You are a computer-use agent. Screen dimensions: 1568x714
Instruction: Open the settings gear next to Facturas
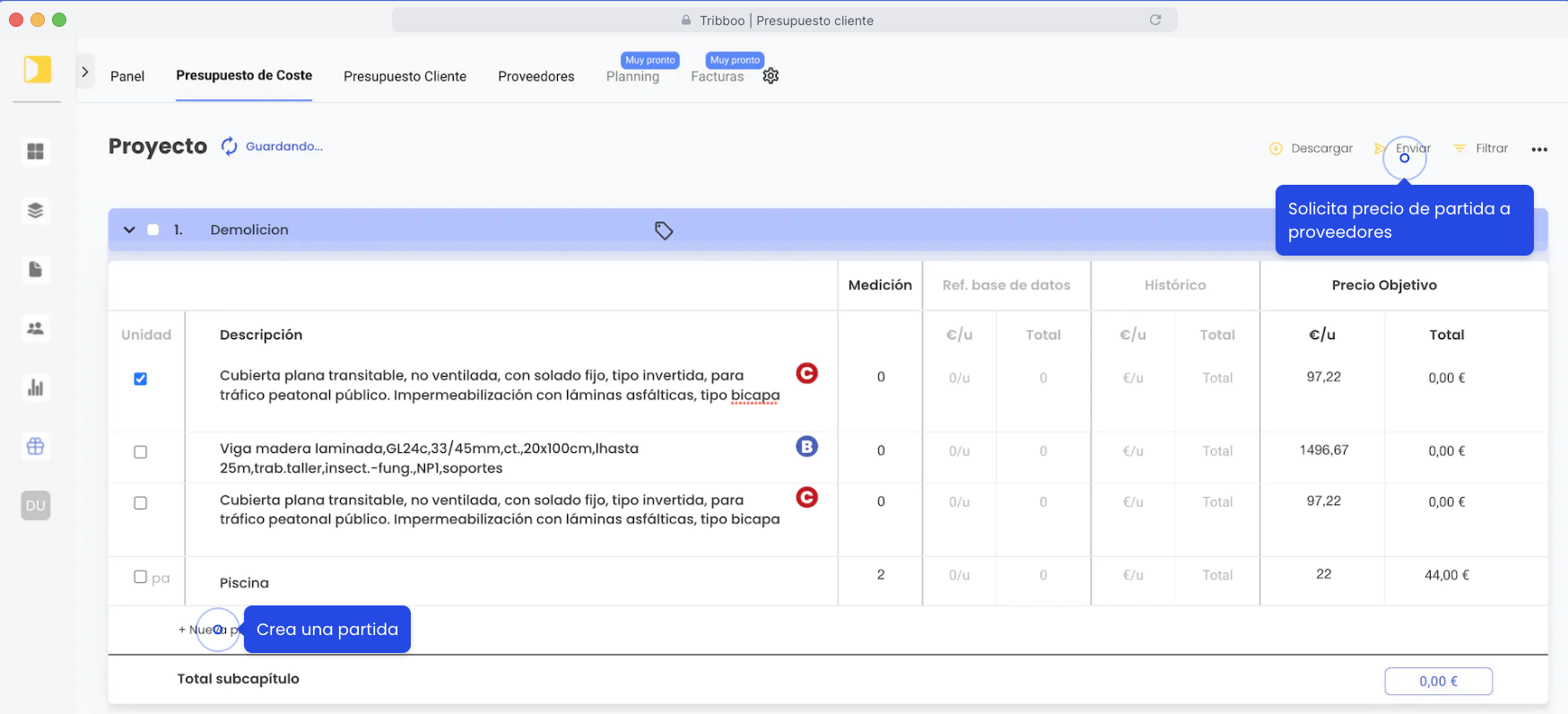tap(771, 76)
